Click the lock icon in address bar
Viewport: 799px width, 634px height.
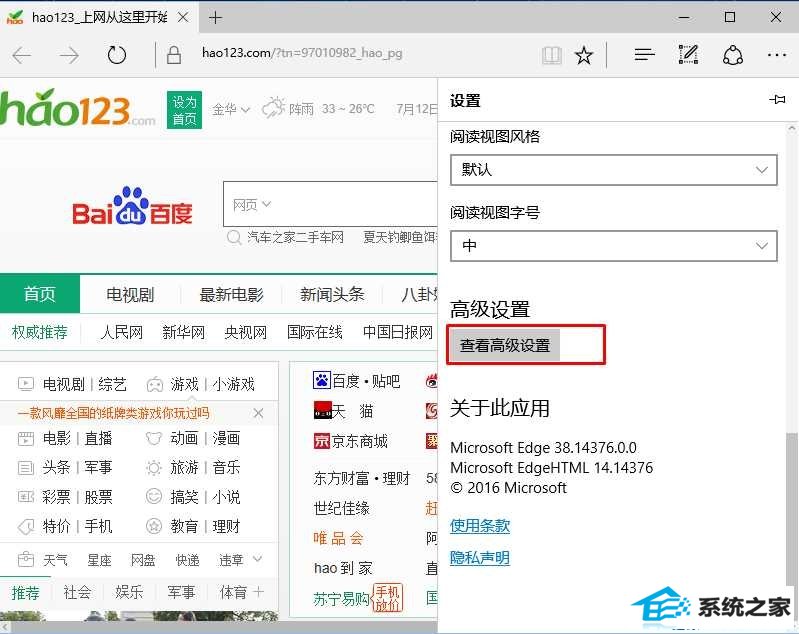click(174, 55)
